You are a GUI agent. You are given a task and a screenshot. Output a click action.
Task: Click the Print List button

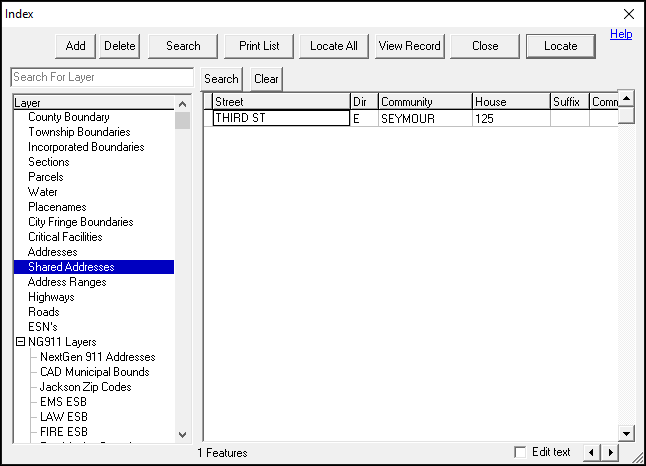[x=259, y=46]
